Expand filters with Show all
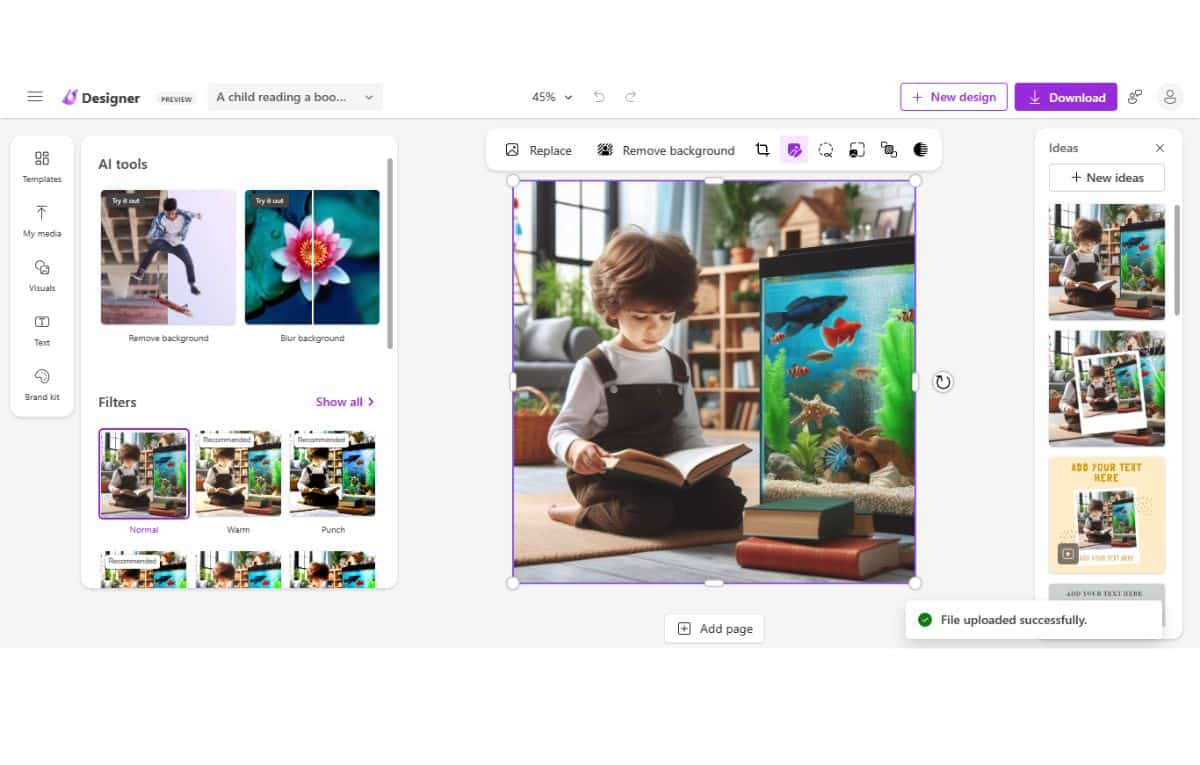1200x765 pixels. pyautogui.click(x=344, y=402)
